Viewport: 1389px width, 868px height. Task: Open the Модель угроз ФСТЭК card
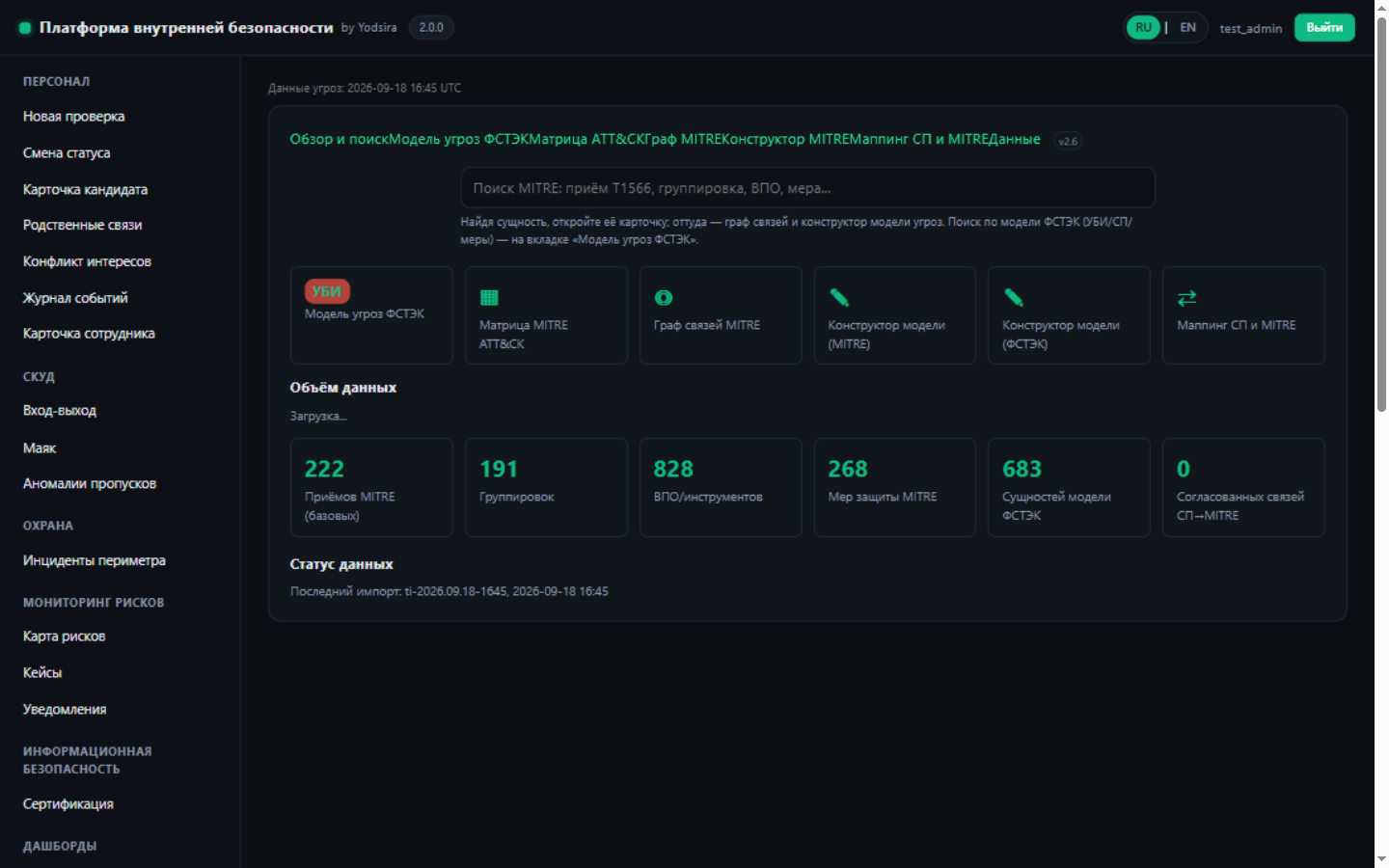point(371,315)
